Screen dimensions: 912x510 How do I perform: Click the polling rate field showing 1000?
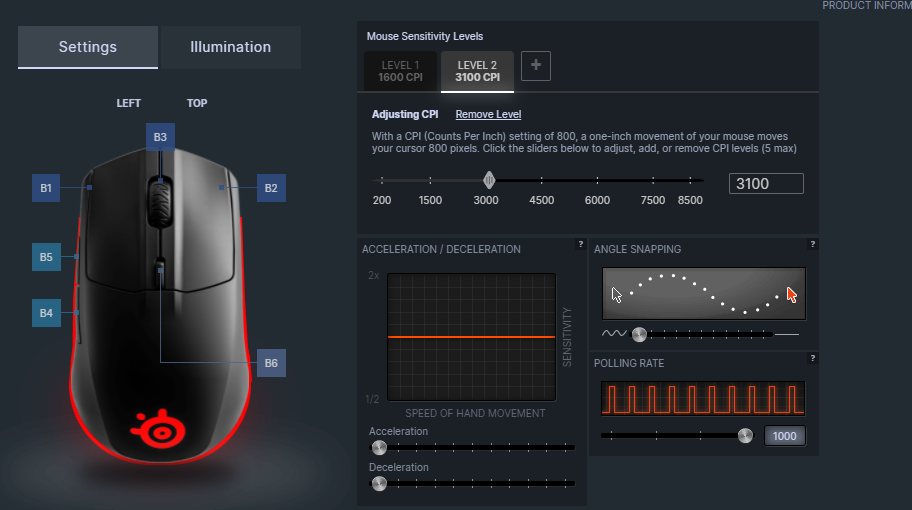click(x=785, y=436)
